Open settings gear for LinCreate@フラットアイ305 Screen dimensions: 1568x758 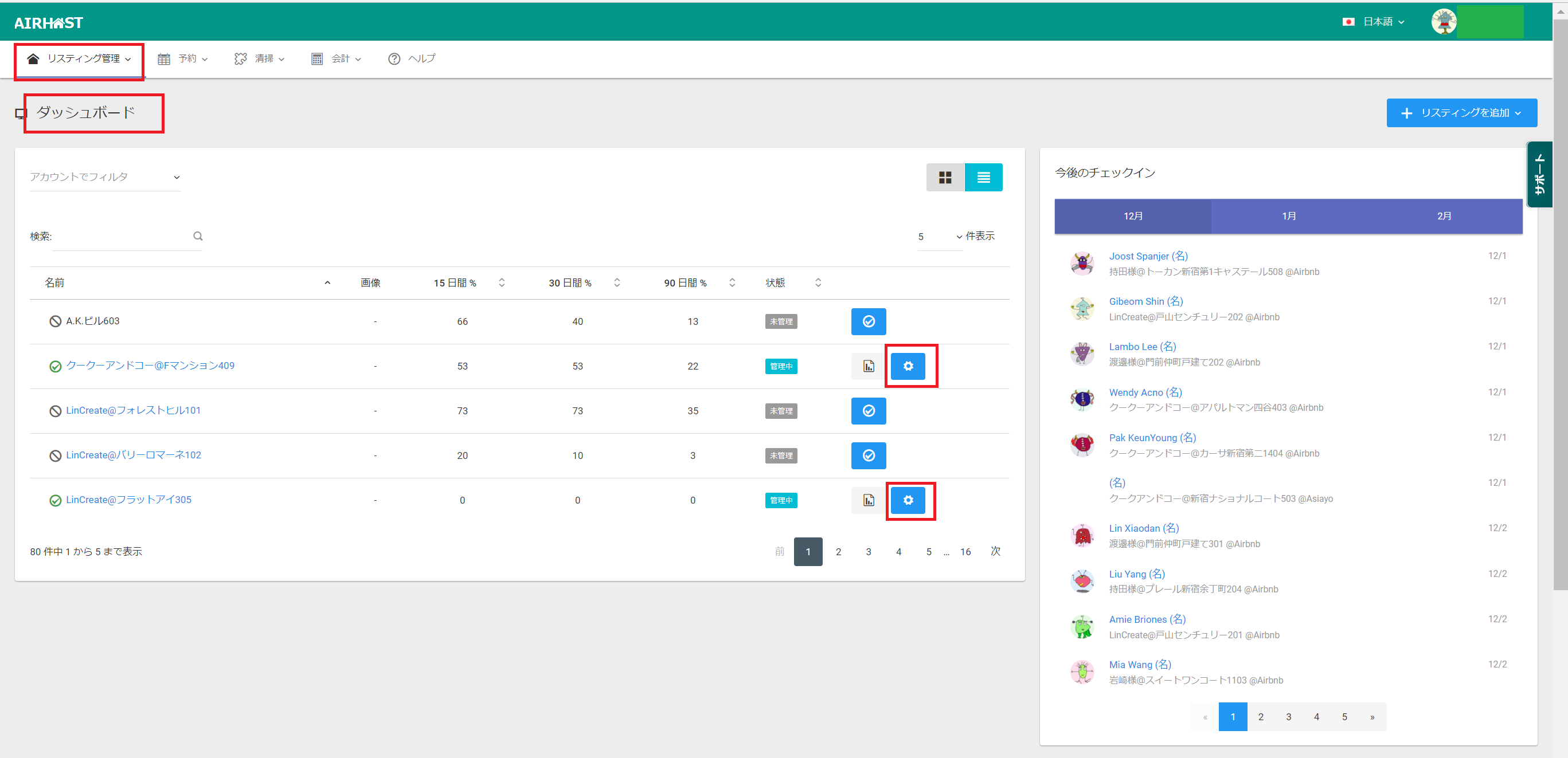click(908, 500)
